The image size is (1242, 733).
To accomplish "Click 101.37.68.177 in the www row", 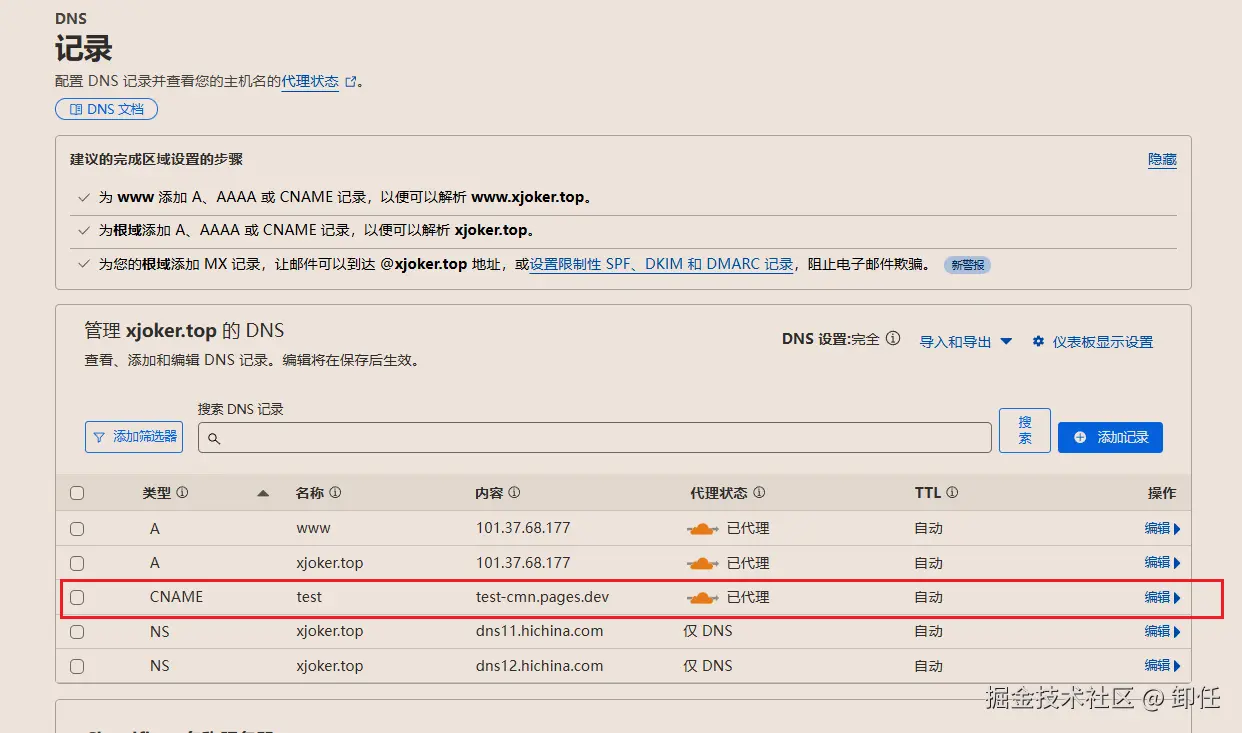I will coord(523,528).
